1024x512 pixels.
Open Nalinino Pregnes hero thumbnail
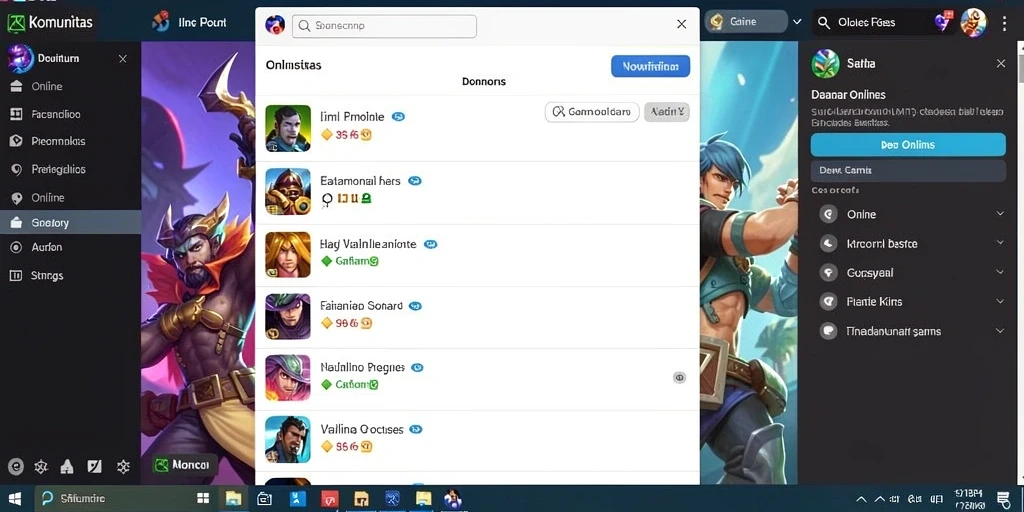(x=288, y=377)
